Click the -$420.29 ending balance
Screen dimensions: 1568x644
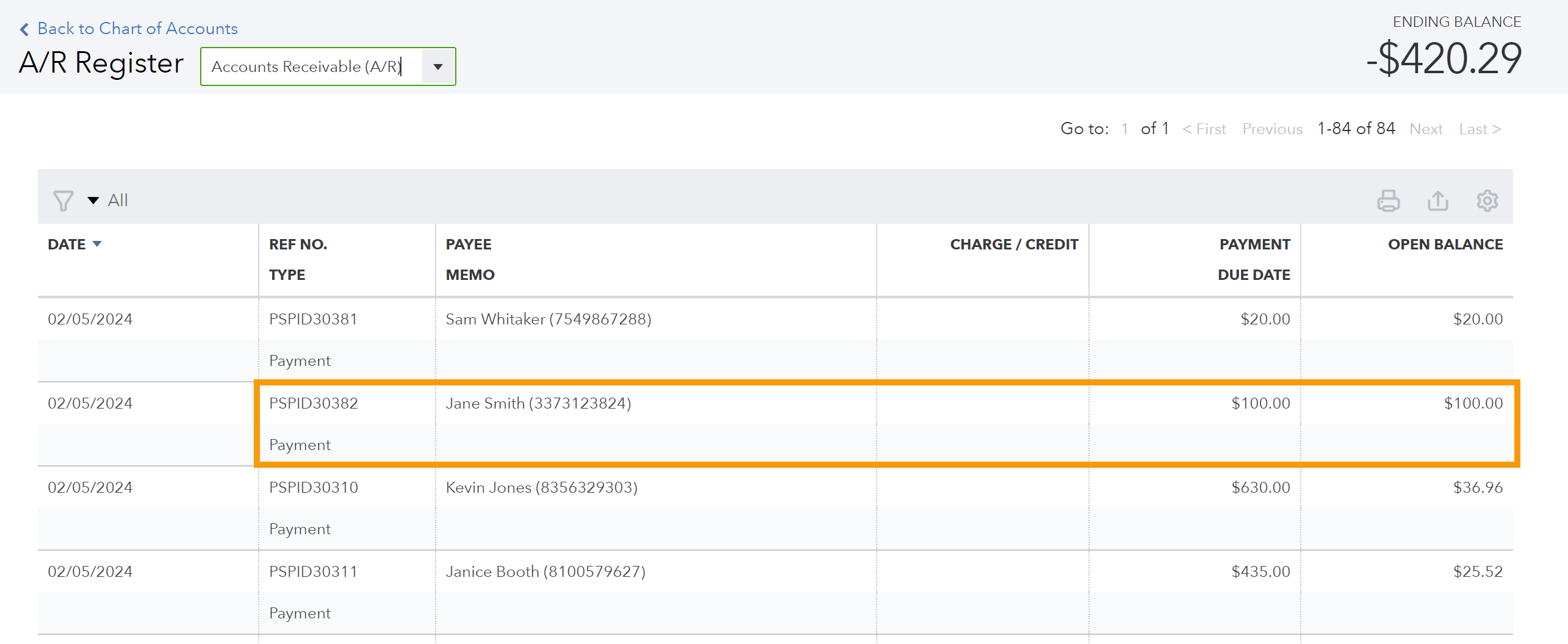[1444, 59]
